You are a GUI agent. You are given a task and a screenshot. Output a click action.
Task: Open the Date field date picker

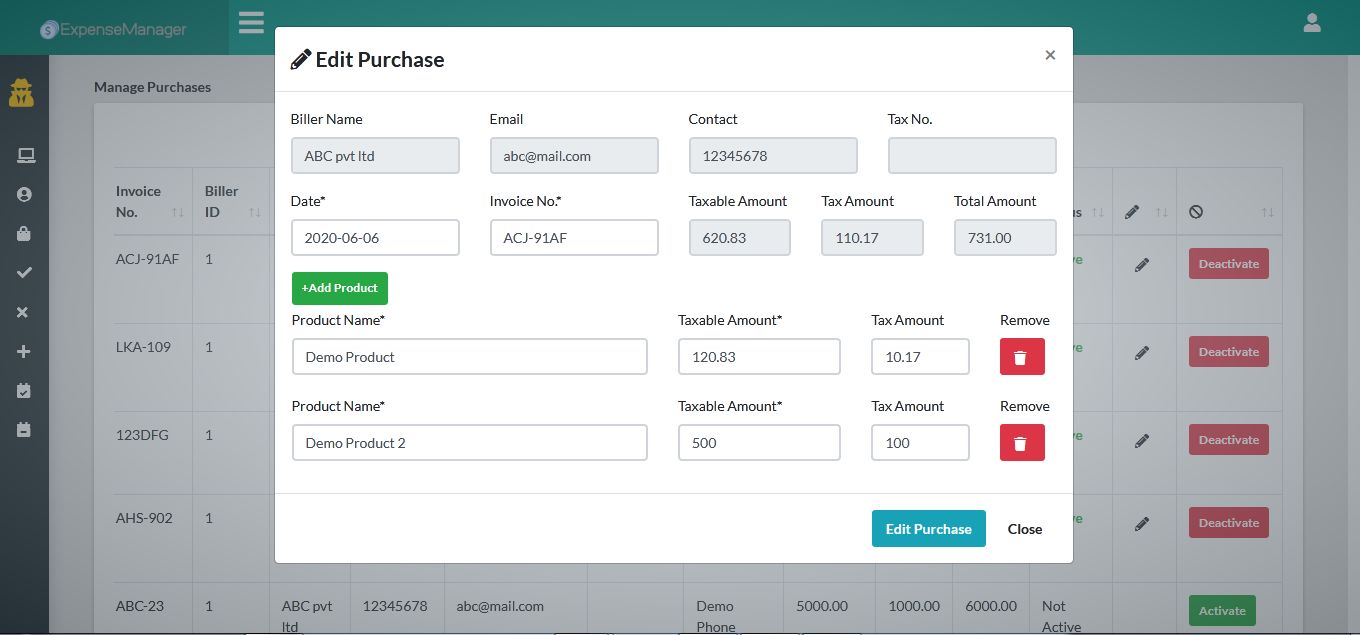(375, 237)
